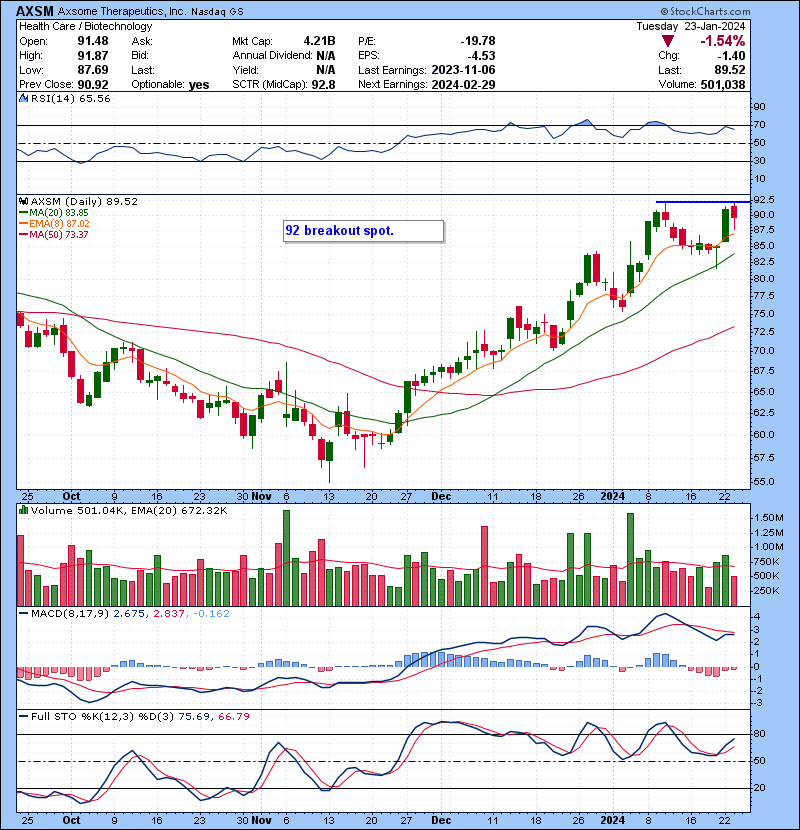Click the 30 Nov label on price chart axis
800x830 pixels.
[254, 497]
